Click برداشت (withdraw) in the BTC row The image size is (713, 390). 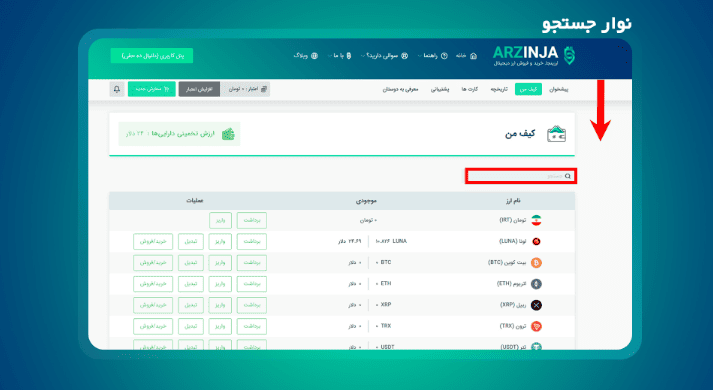coord(251,263)
